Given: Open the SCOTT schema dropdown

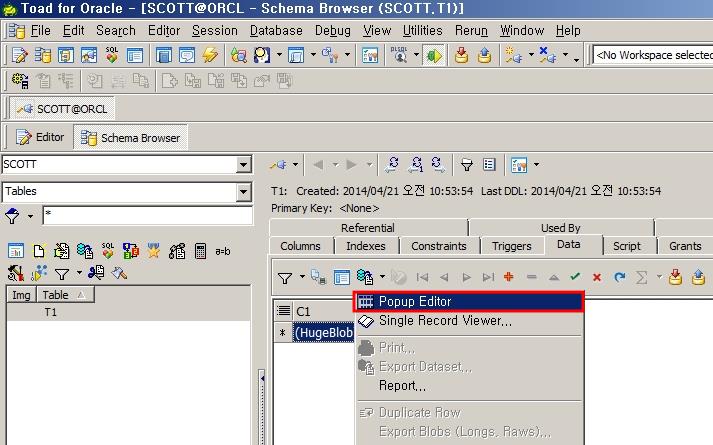Looking at the screenshot, I should (243, 165).
